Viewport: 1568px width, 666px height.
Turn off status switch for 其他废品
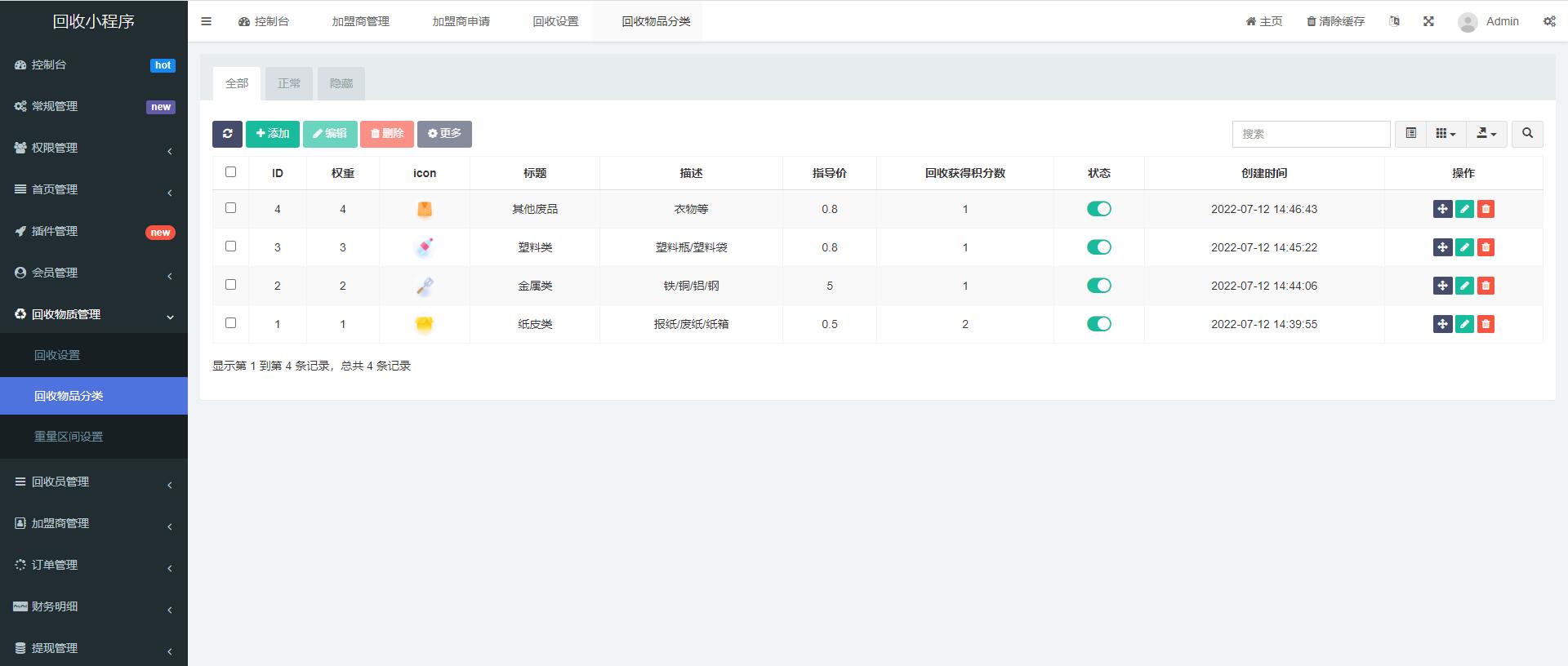coord(1098,209)
